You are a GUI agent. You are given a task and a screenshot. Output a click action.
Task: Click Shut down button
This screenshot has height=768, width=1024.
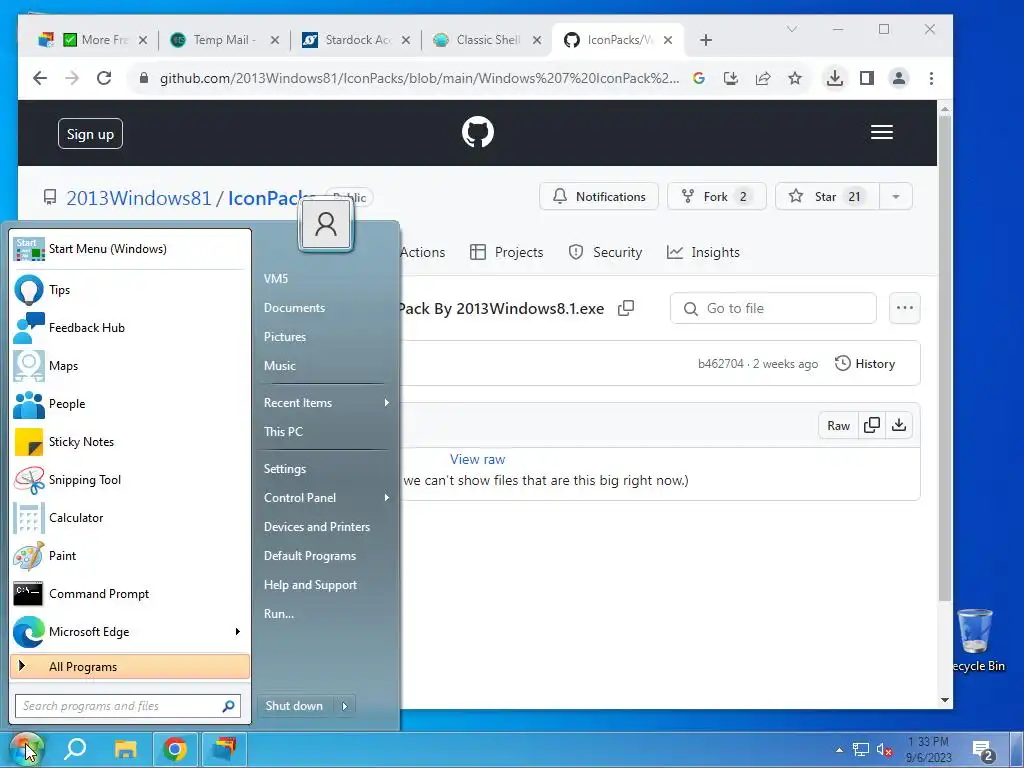[295, 706]
